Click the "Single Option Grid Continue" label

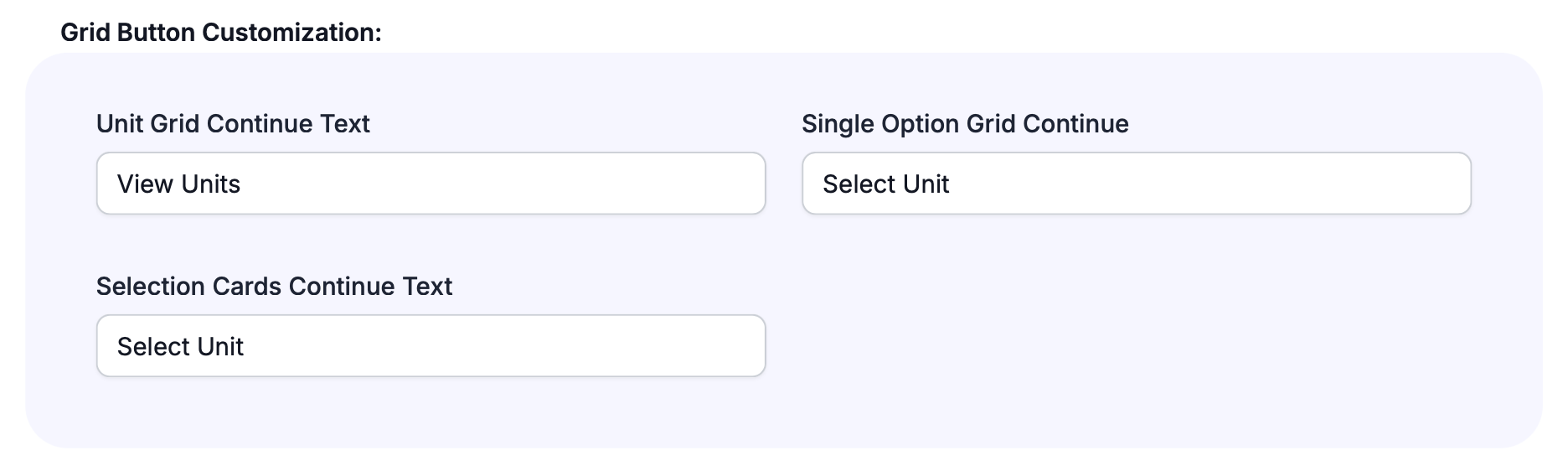[x=965, y=124]
